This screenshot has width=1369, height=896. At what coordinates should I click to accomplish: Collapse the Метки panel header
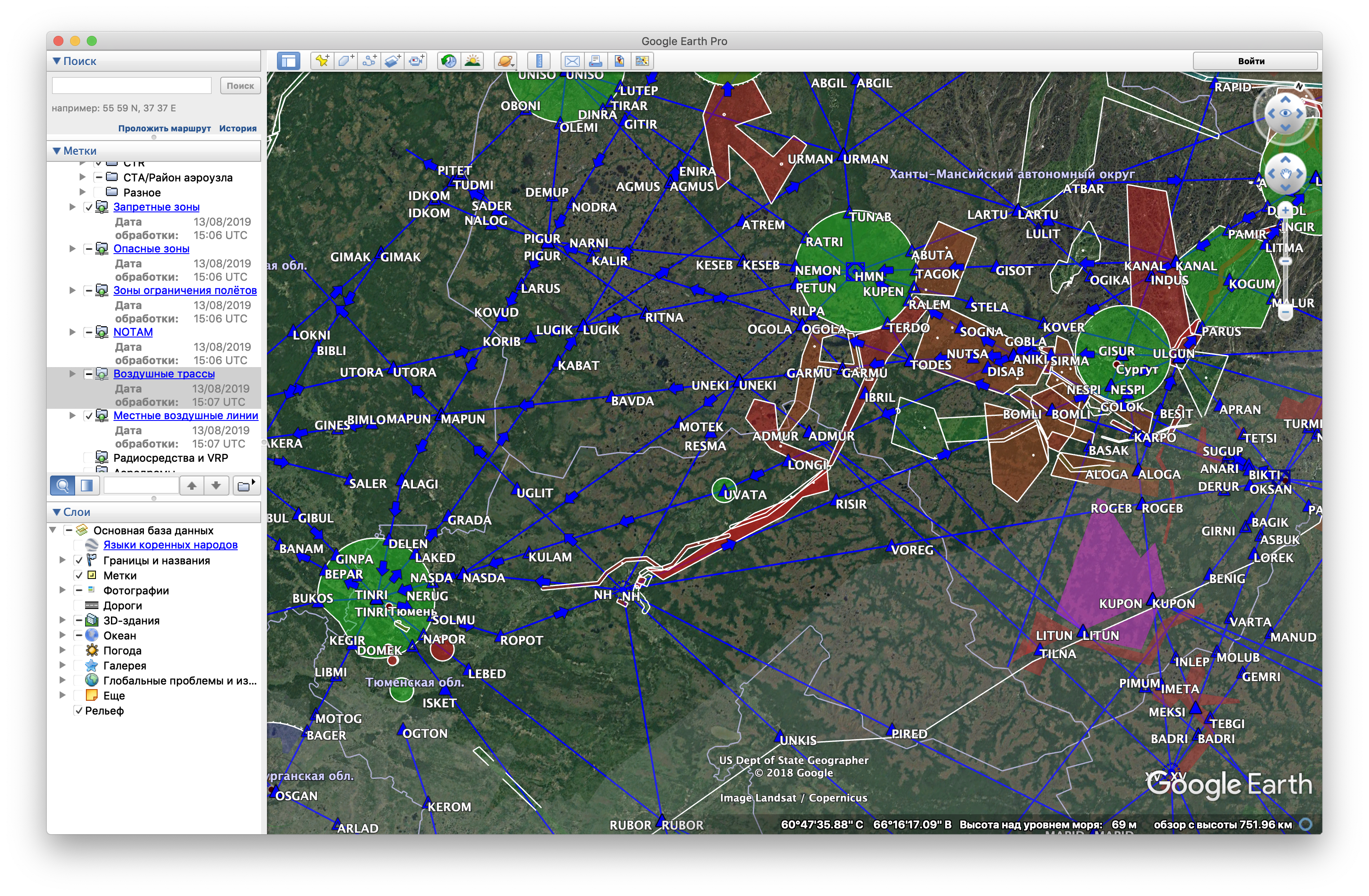coord(154,151)
